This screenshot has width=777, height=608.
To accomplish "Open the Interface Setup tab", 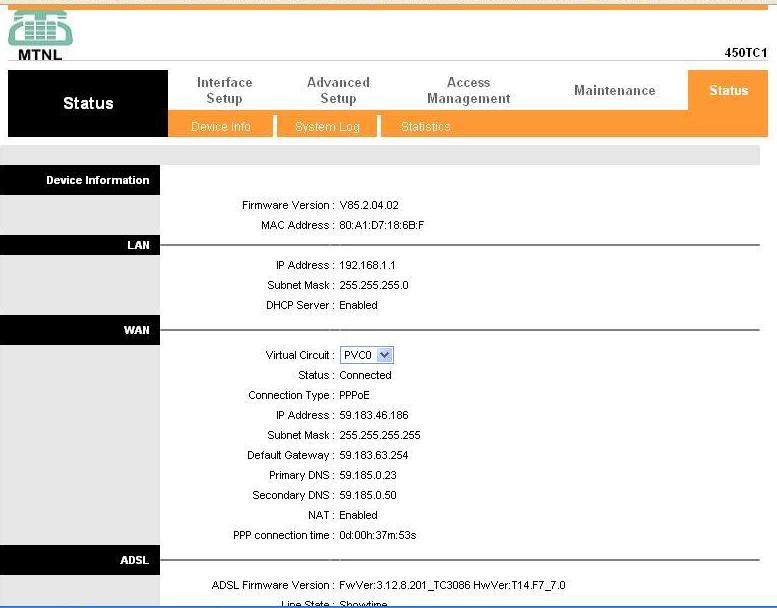I will (x=224, y=90).
